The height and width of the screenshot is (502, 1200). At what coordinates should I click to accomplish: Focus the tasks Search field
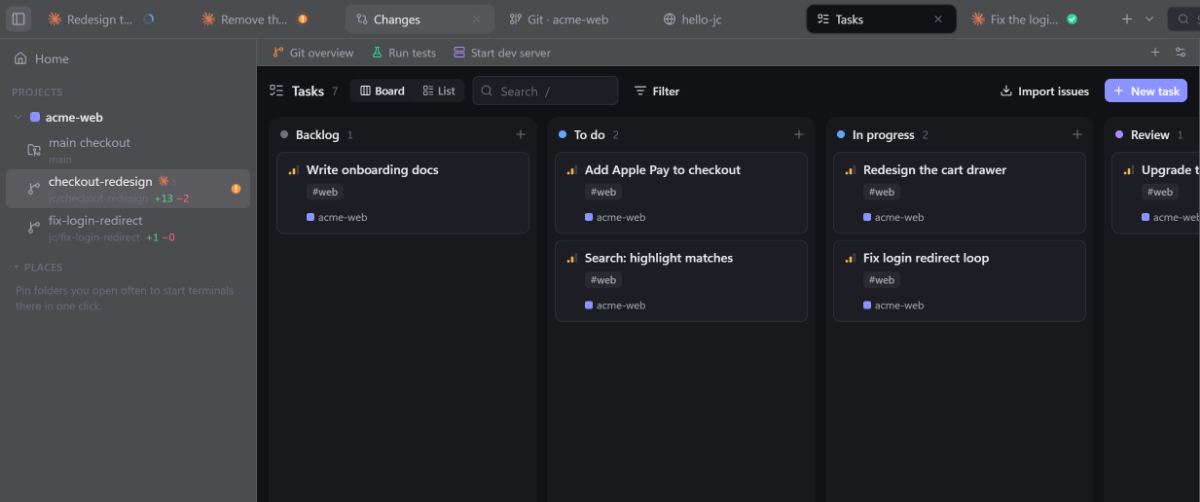pyautogui.click(x=545, y=91)
